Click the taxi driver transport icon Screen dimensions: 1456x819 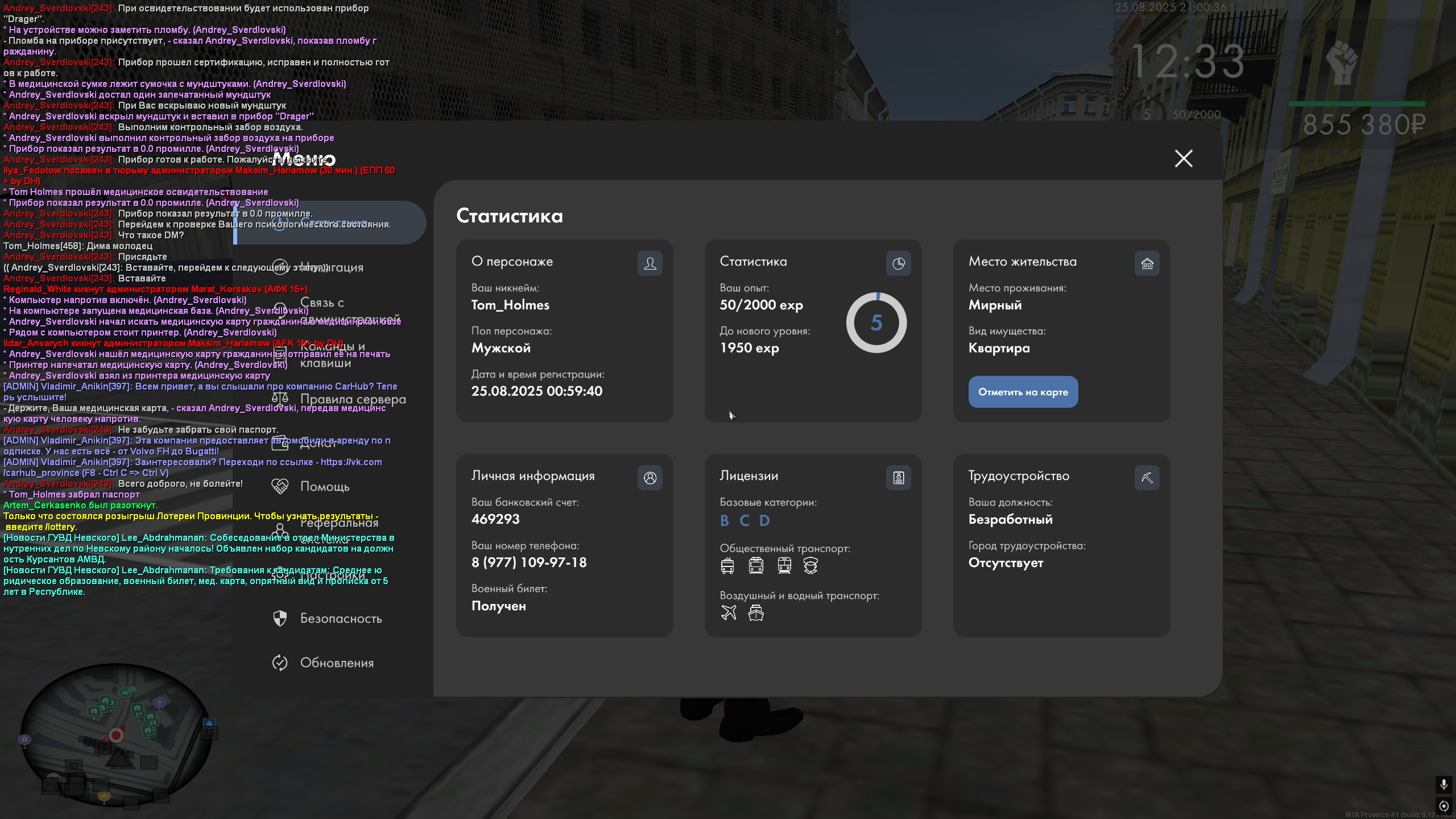[810, 565]
